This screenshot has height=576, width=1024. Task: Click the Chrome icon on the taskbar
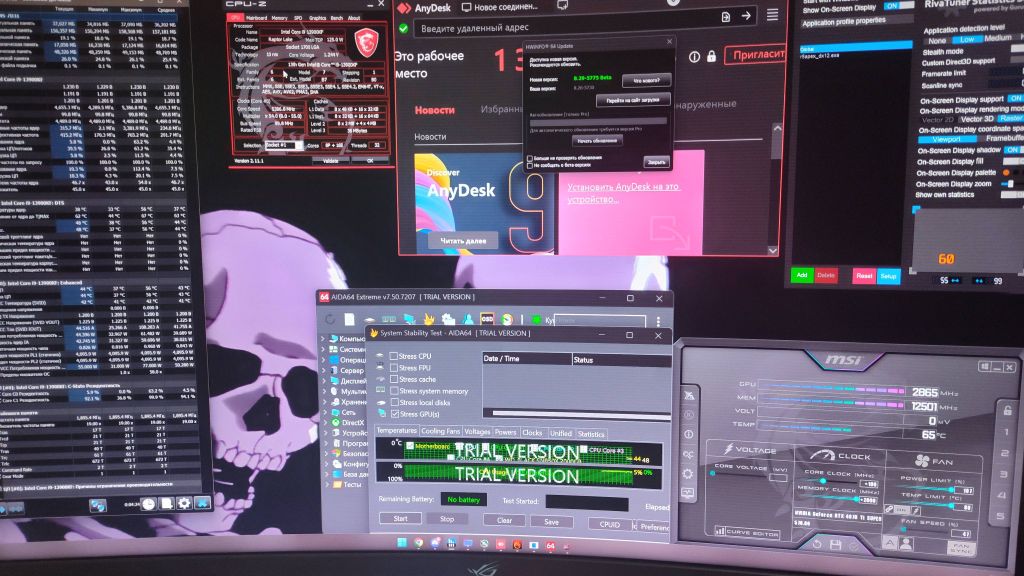418,543
